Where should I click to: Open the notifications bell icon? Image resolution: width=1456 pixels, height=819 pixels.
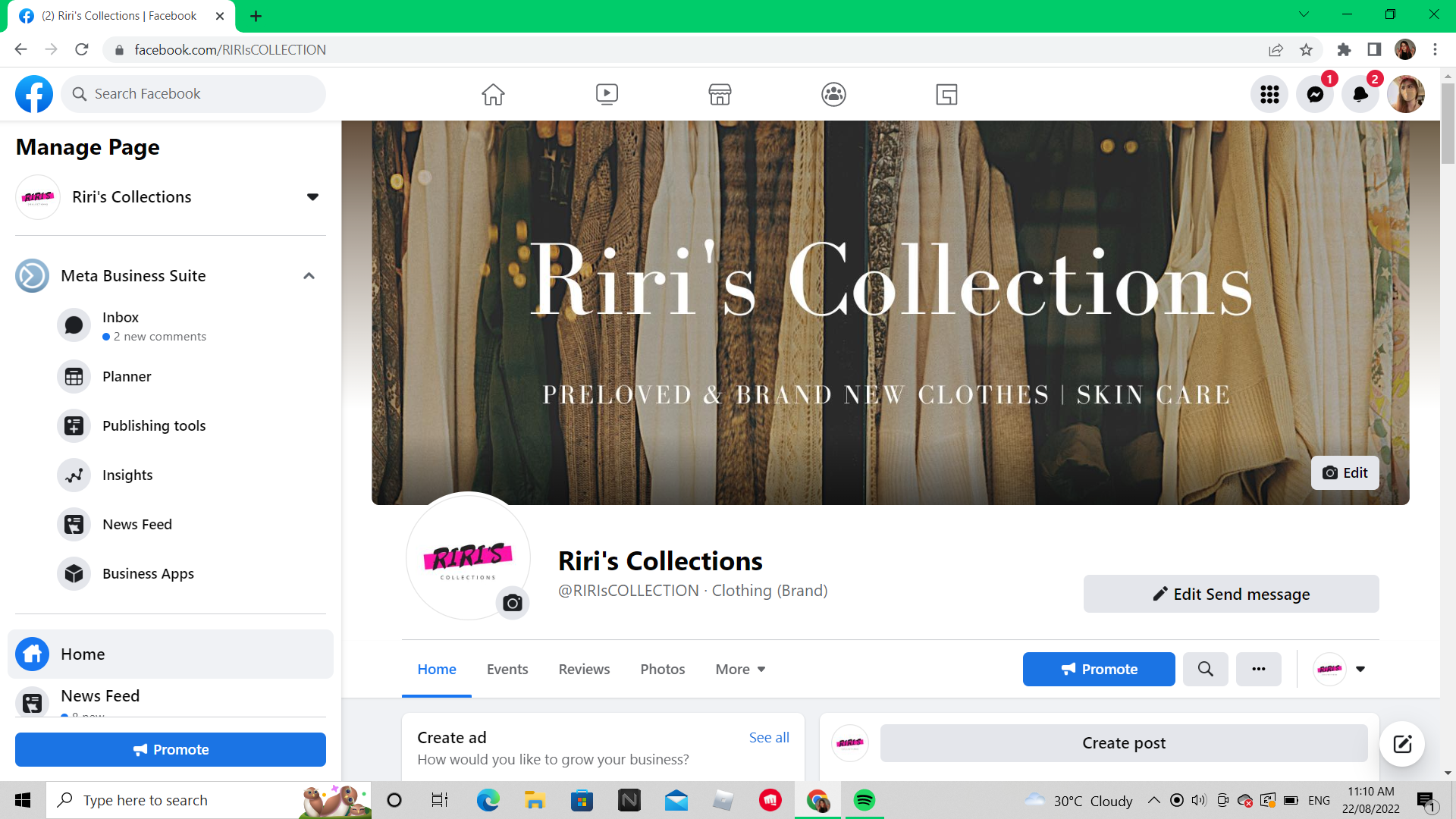[x=1360, y=94]
